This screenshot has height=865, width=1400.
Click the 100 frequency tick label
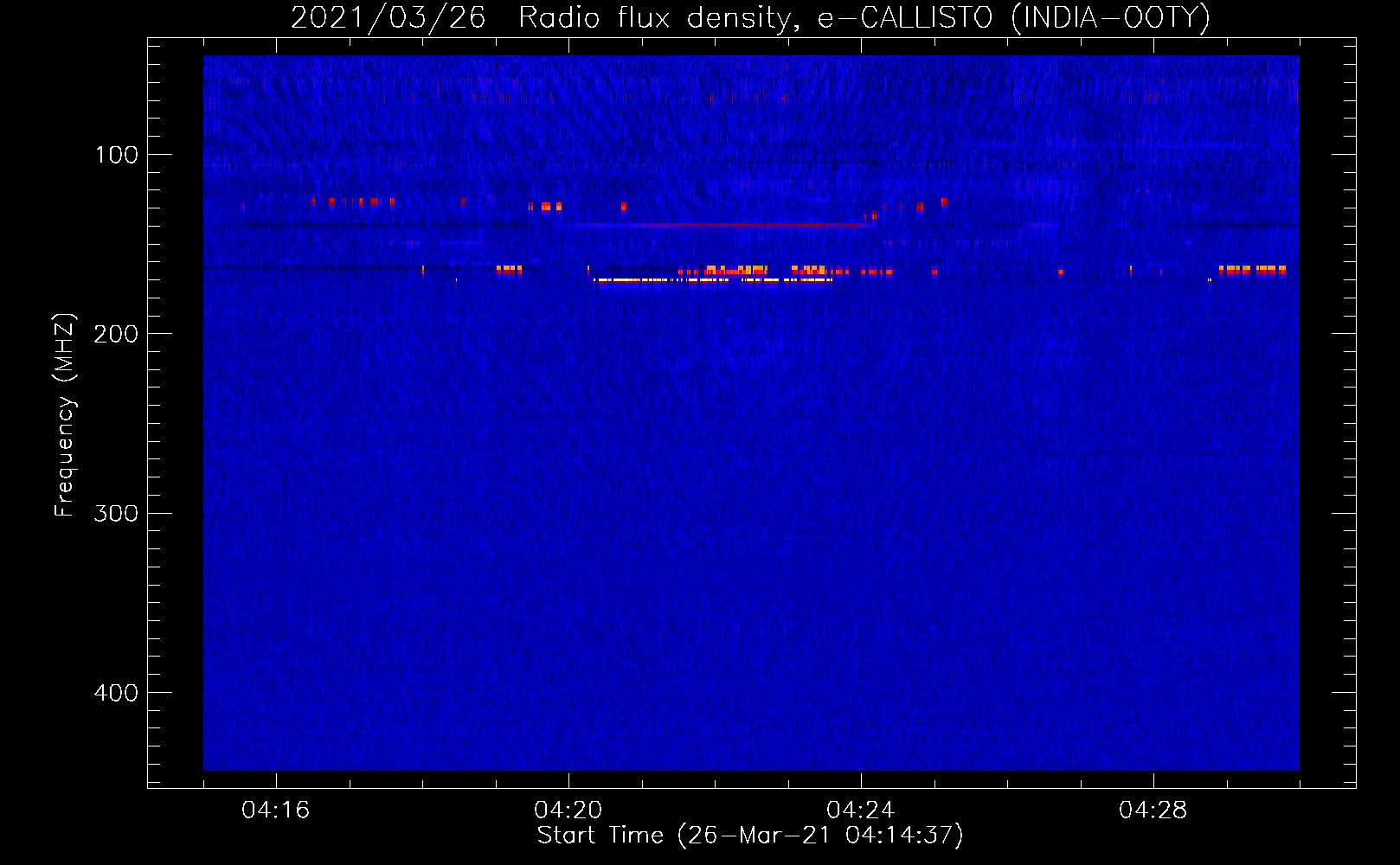(x=117, y=155)
